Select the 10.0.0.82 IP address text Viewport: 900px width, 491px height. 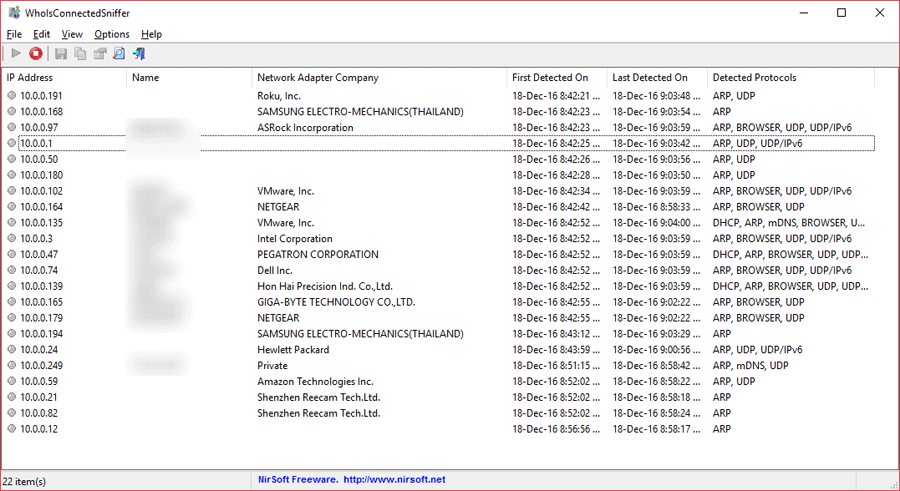tap(39, 413)
